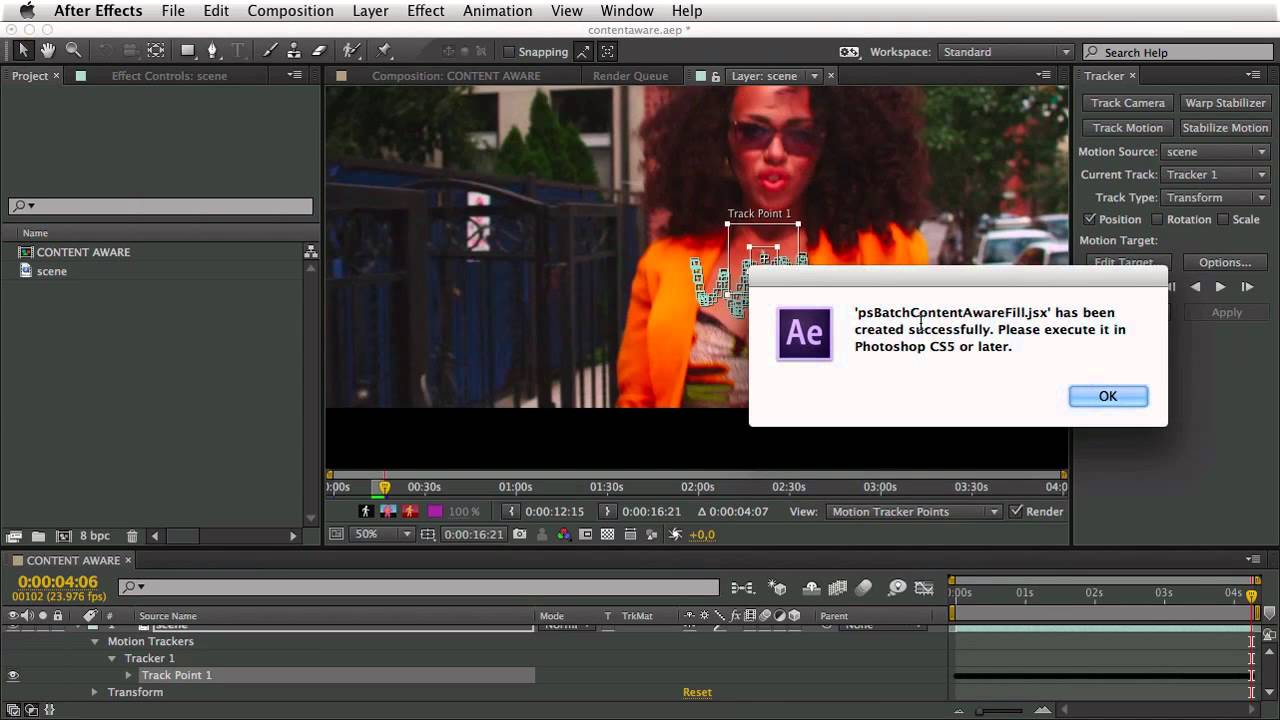Select the Puppet Pin tool

coord(383,50)
